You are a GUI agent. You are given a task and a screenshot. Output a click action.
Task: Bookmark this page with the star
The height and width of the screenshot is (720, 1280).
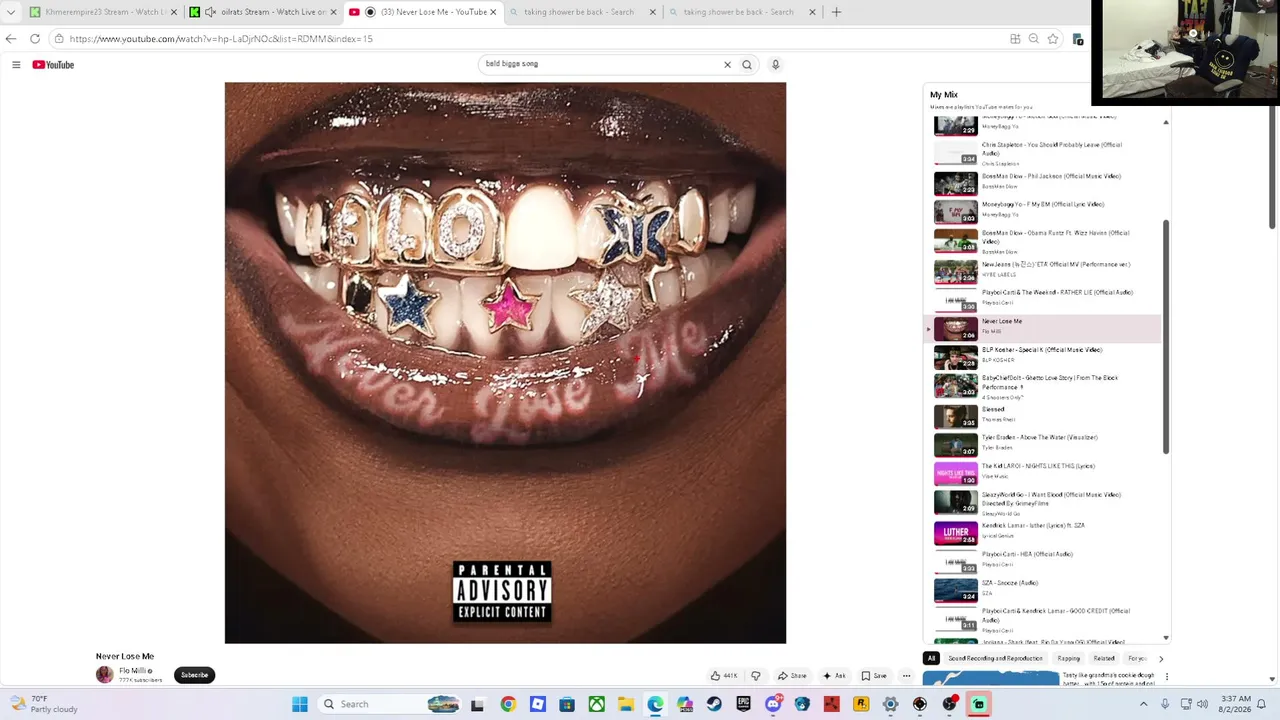coord(1053,39)
